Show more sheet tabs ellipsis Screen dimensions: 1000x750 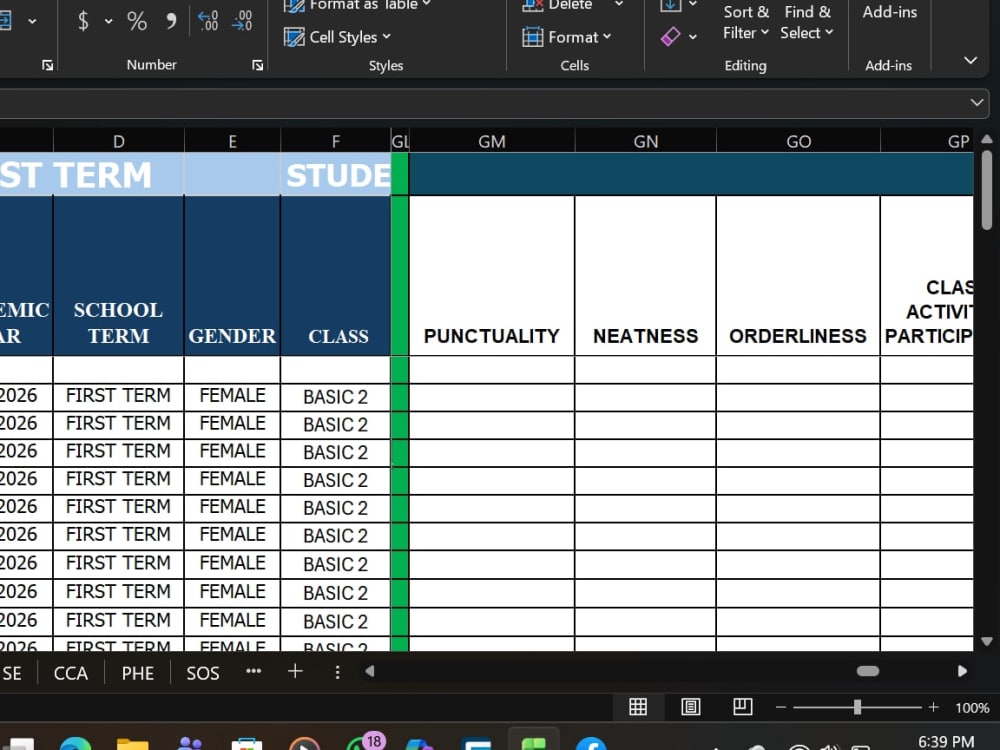(x=254, y=671)
